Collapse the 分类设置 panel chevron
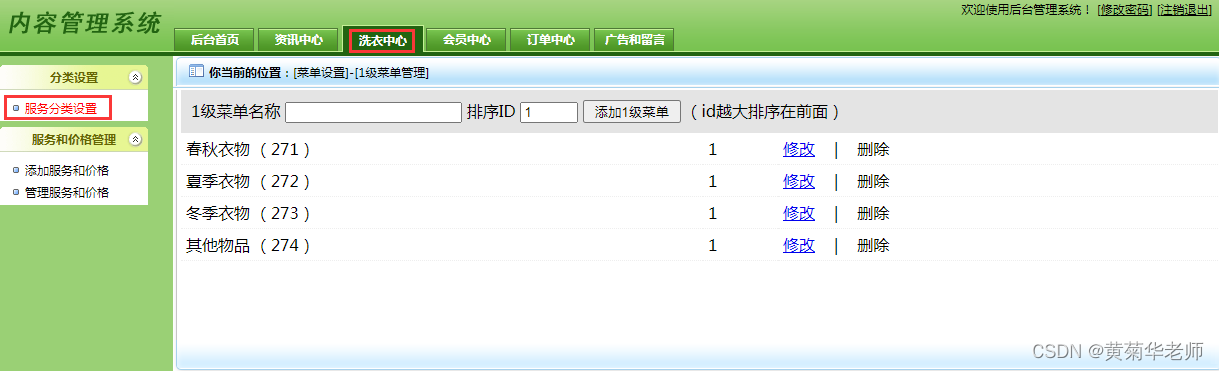Viewport: 1219px width, 371px height. pyautogui.click(x=135, y=77)
